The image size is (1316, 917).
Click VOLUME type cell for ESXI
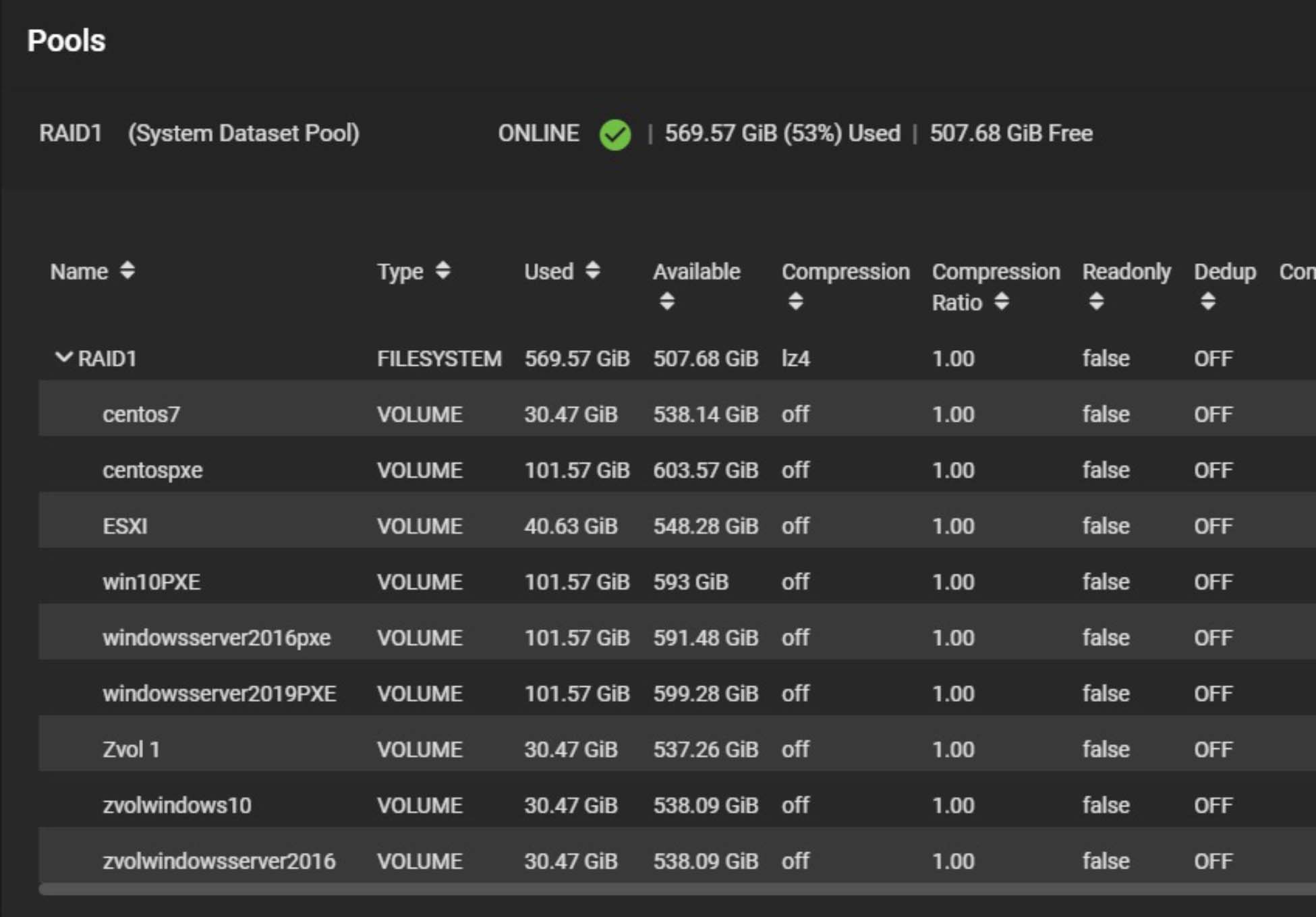pos(420,526)
